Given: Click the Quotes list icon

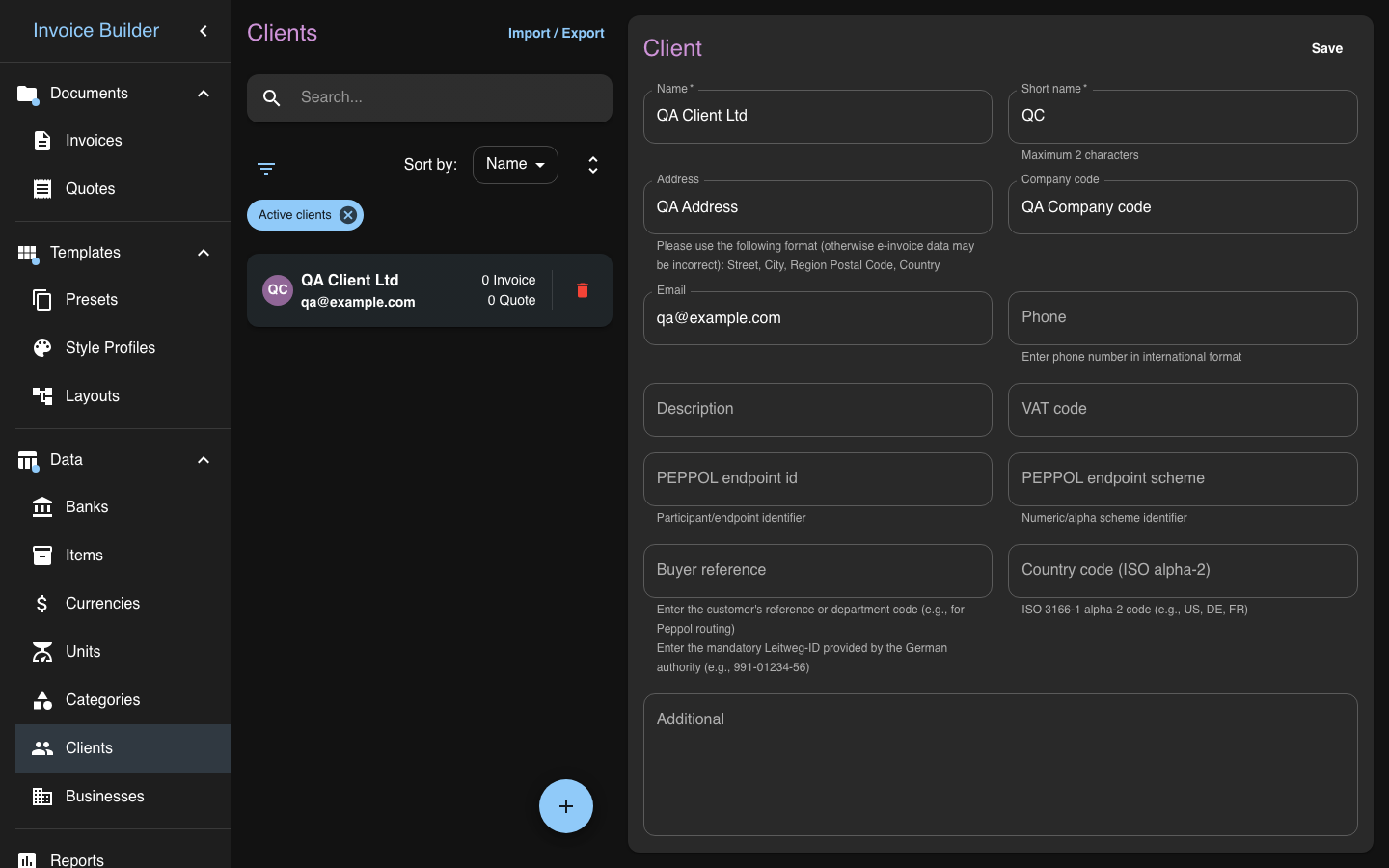Looking at the screenshot, I should tap(42, 189).
